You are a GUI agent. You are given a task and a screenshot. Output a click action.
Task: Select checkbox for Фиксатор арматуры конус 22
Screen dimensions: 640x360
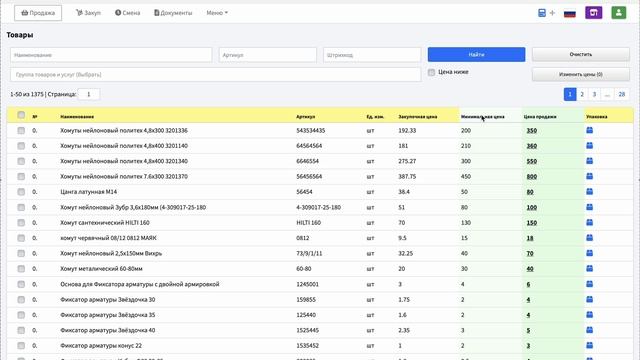click(21, 346)
